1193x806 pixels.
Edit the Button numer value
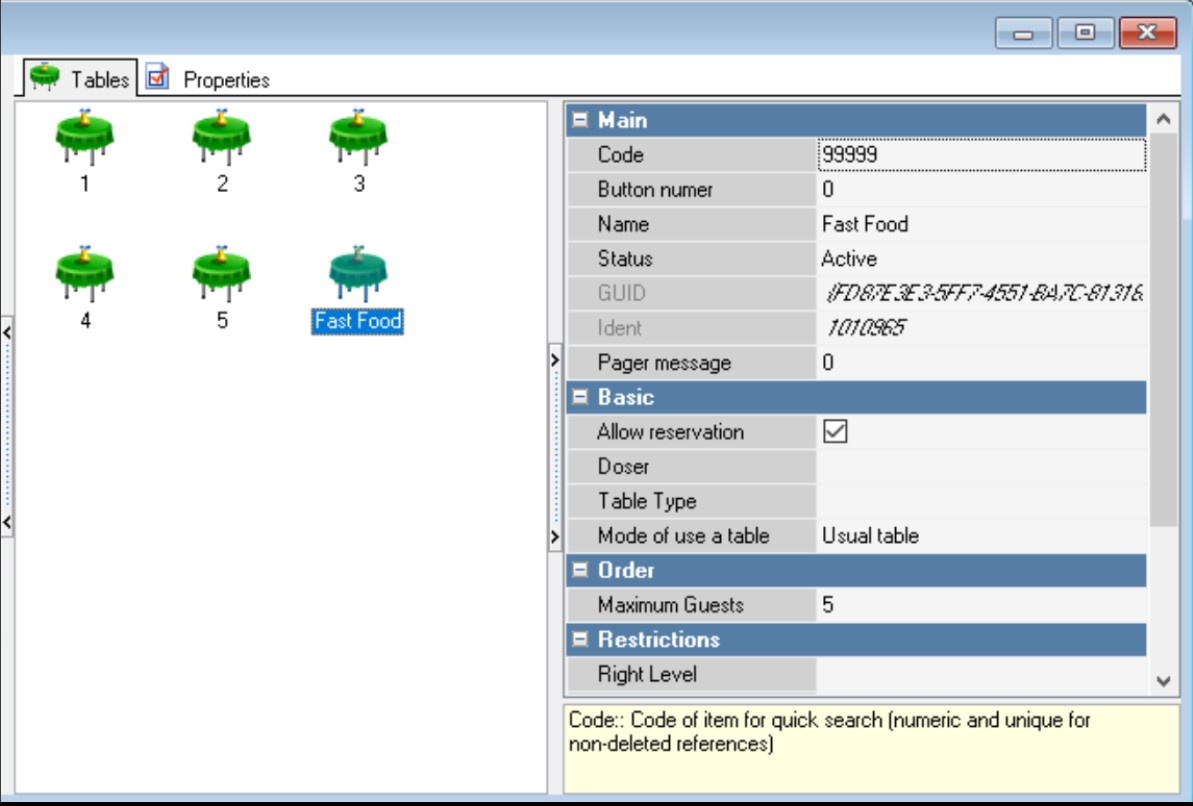pyautogui.click(x=981, y=190)
